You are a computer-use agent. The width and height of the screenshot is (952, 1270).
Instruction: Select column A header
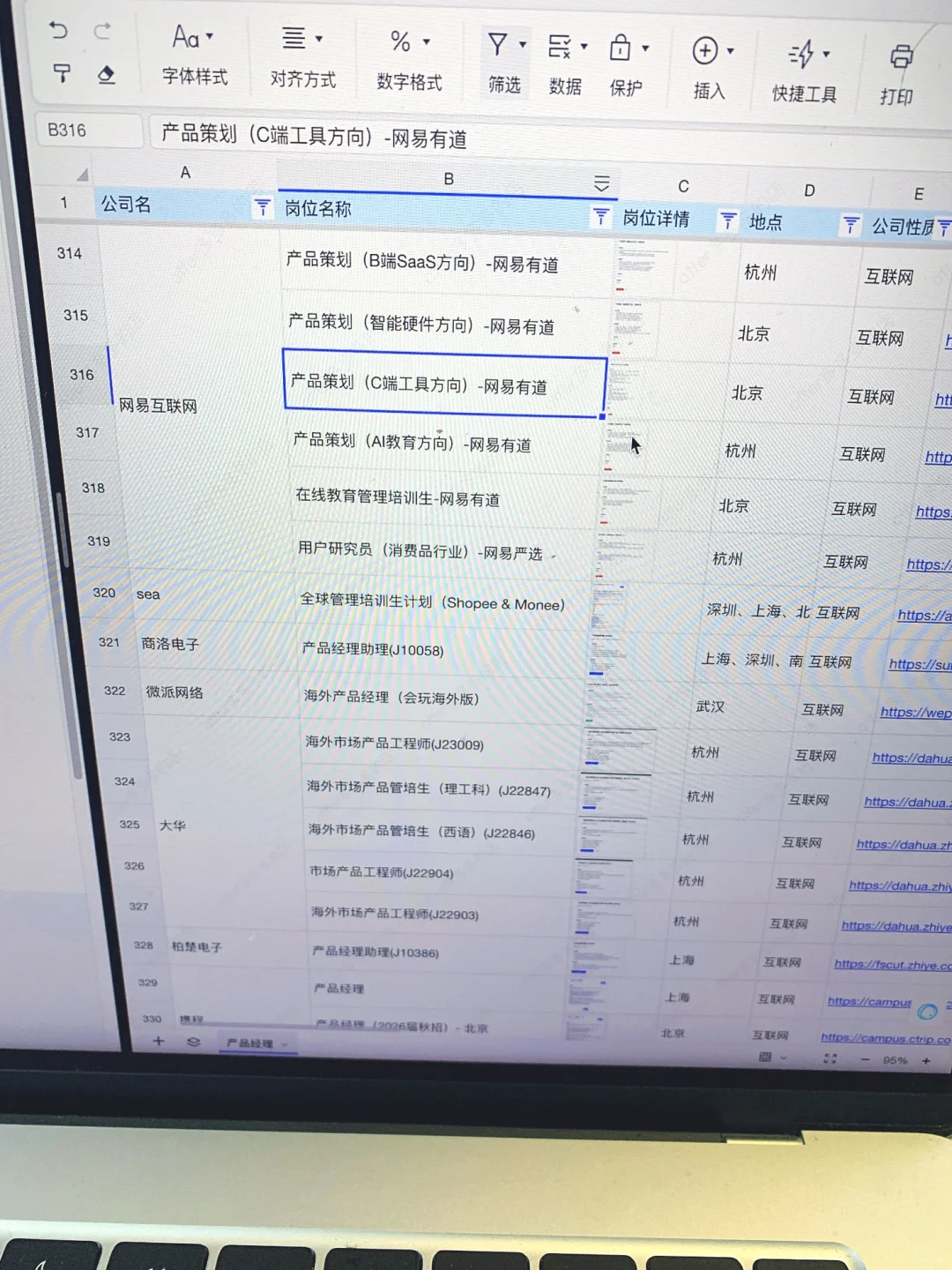coord(185,173)
